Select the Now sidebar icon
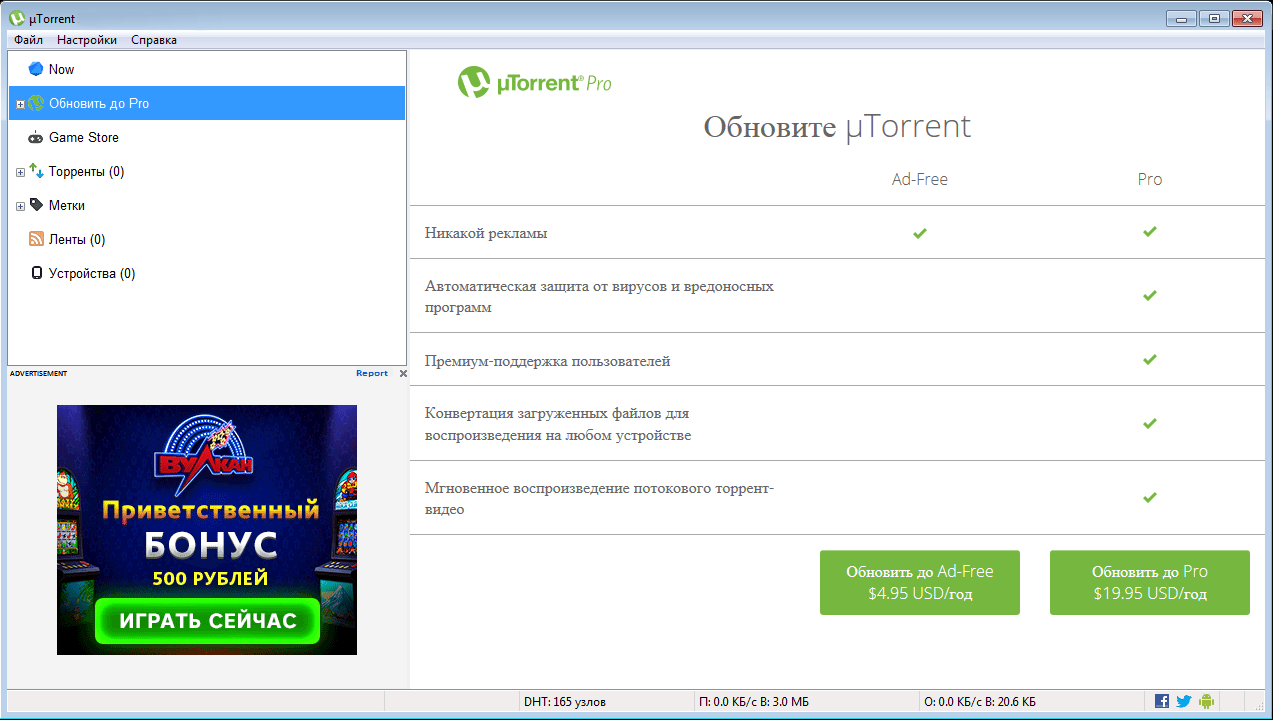 click(37, 68)
